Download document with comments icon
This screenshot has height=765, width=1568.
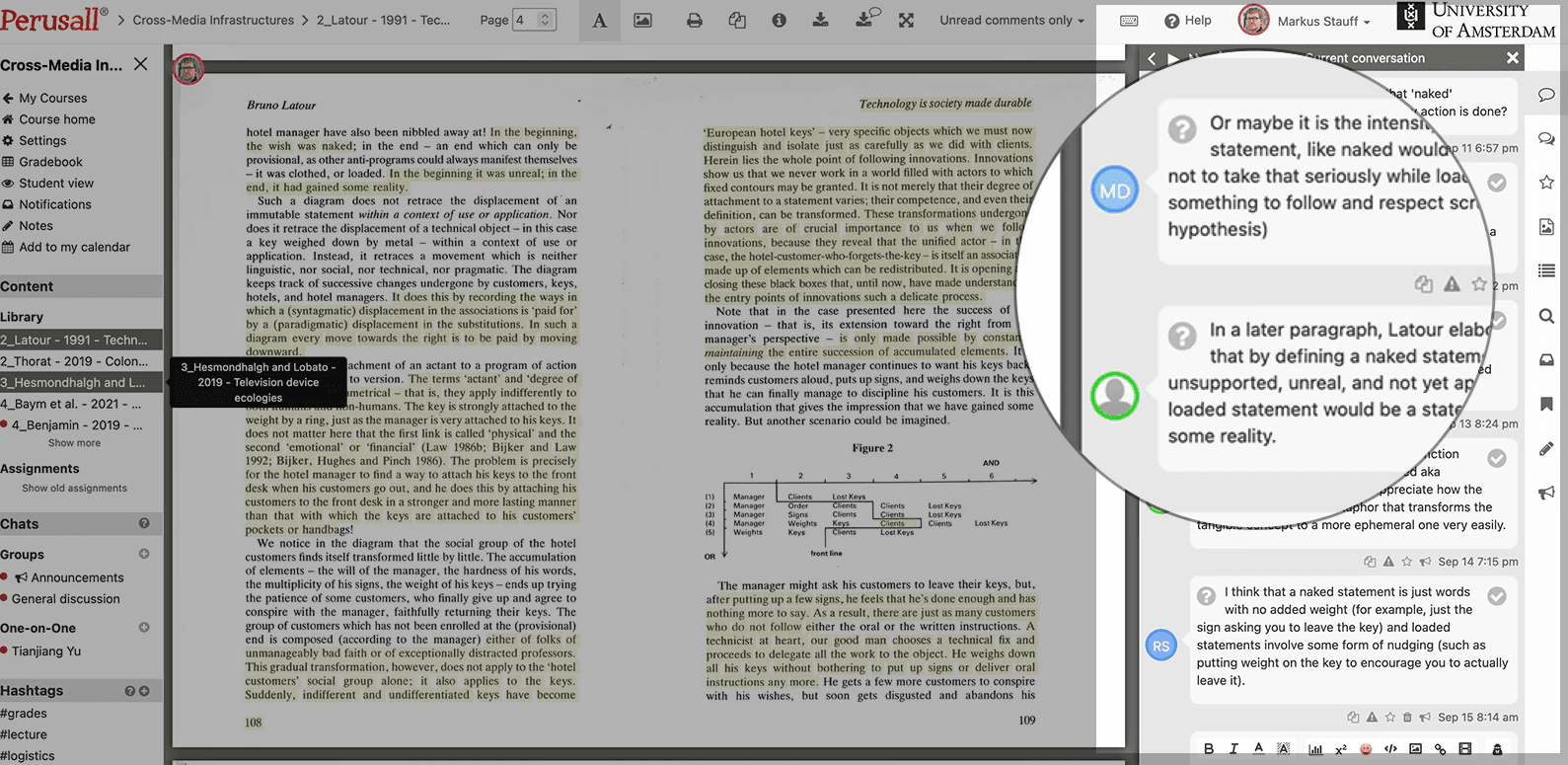[866, 19]
